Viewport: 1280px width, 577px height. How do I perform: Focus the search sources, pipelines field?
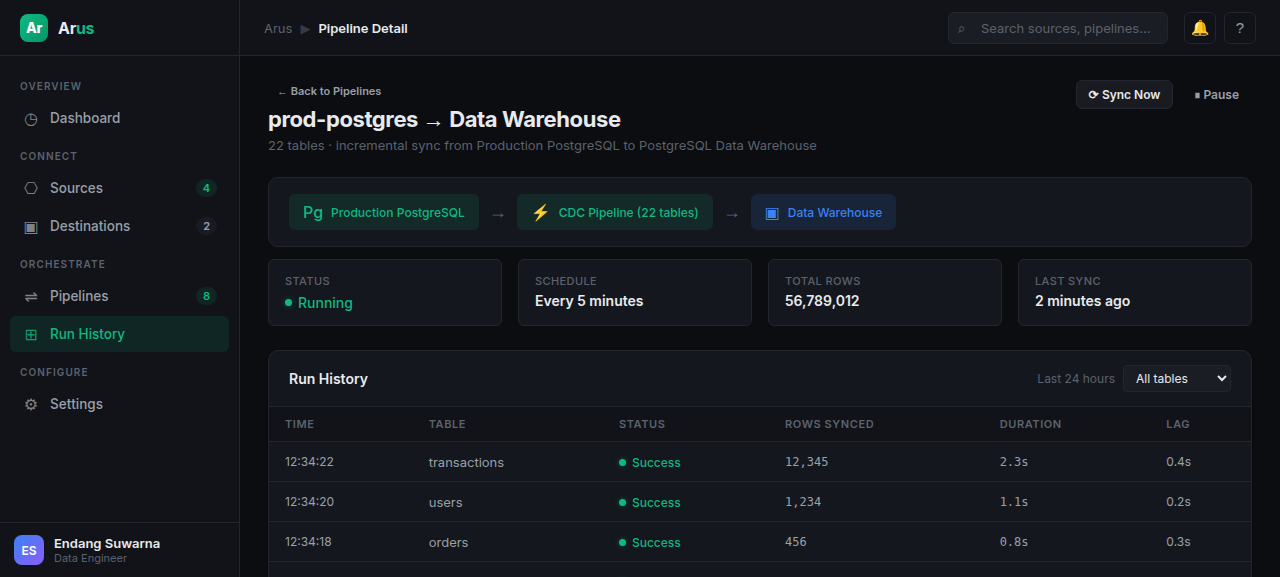1058,28
